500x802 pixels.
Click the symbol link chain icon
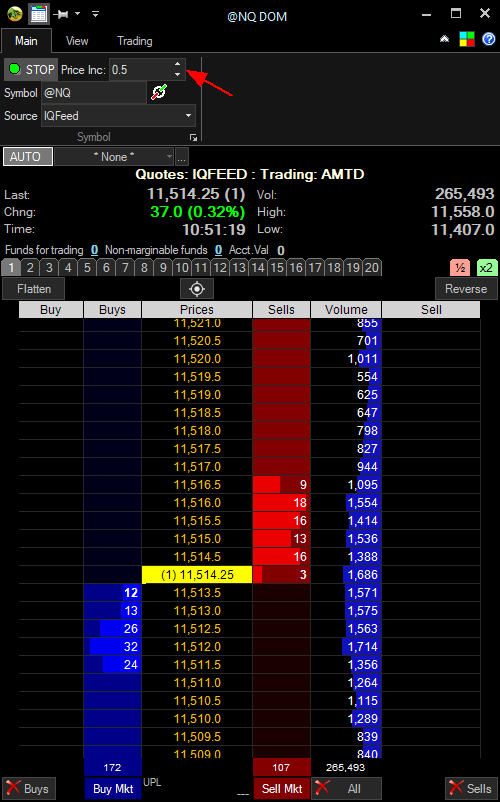pyautogui.click(x=158, y=92)
